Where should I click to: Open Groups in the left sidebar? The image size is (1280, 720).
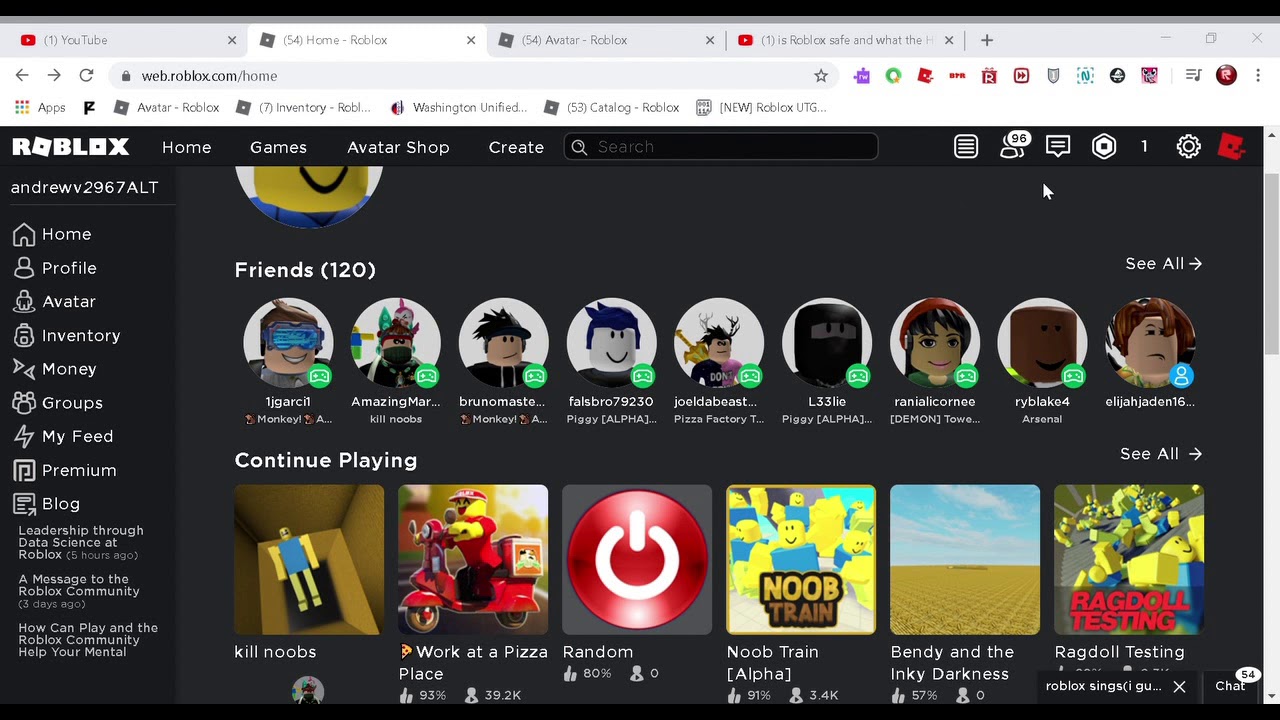coord(58,403)
